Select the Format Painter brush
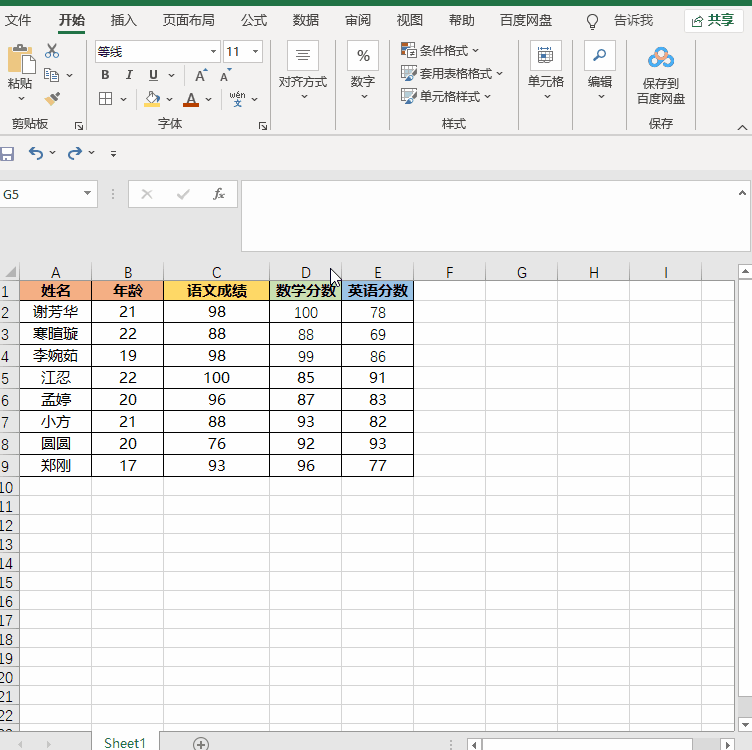Viewport: 752px width, 750px height. 52,98
